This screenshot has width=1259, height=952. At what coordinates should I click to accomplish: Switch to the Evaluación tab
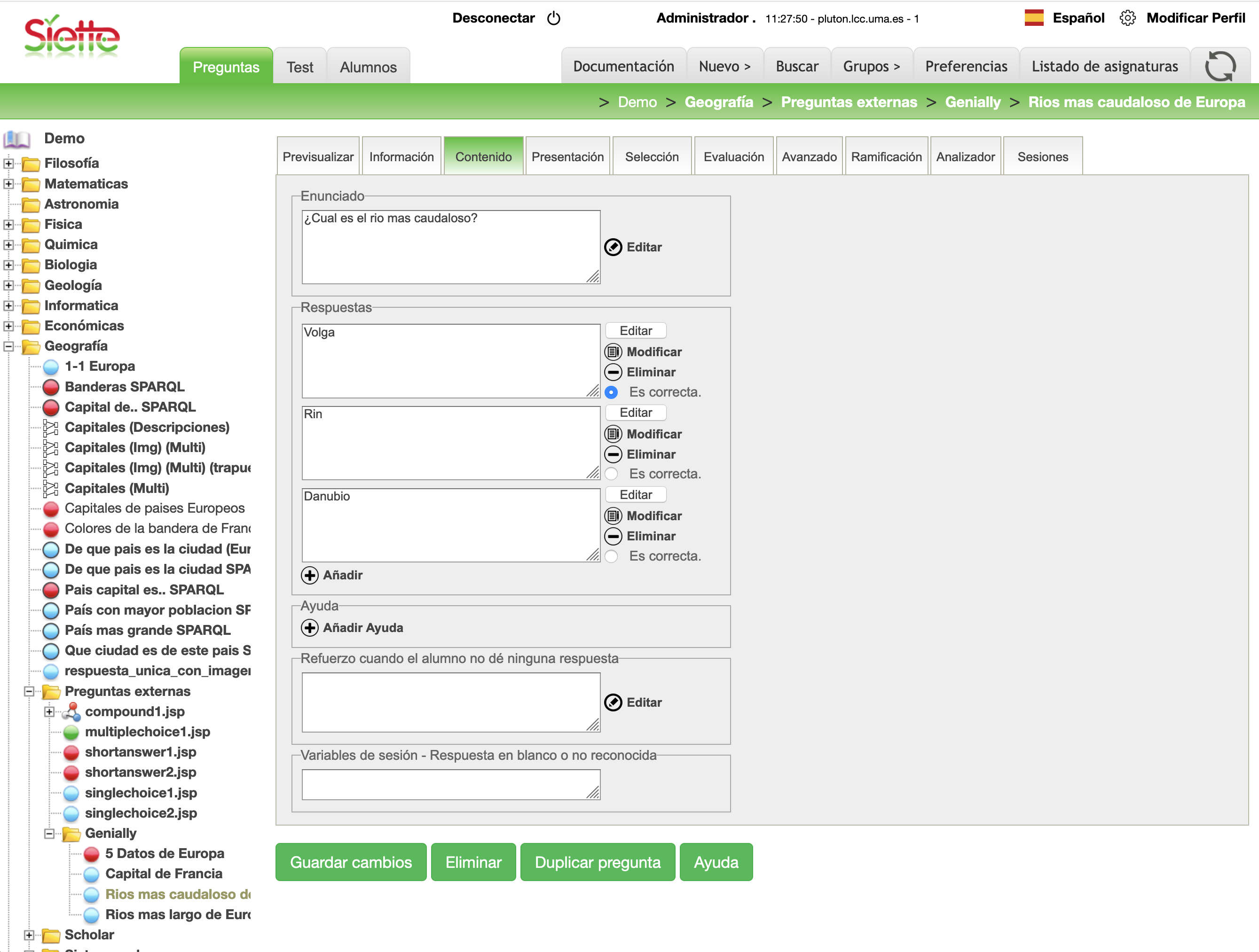(x=733, y=156)
